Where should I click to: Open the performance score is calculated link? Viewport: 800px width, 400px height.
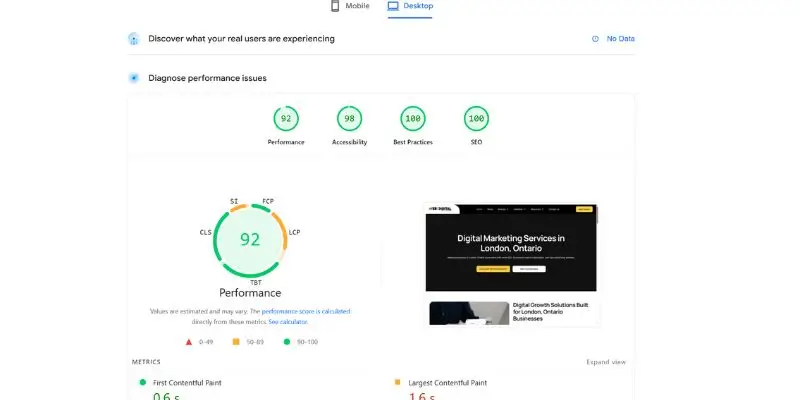(x=306, y=311)
